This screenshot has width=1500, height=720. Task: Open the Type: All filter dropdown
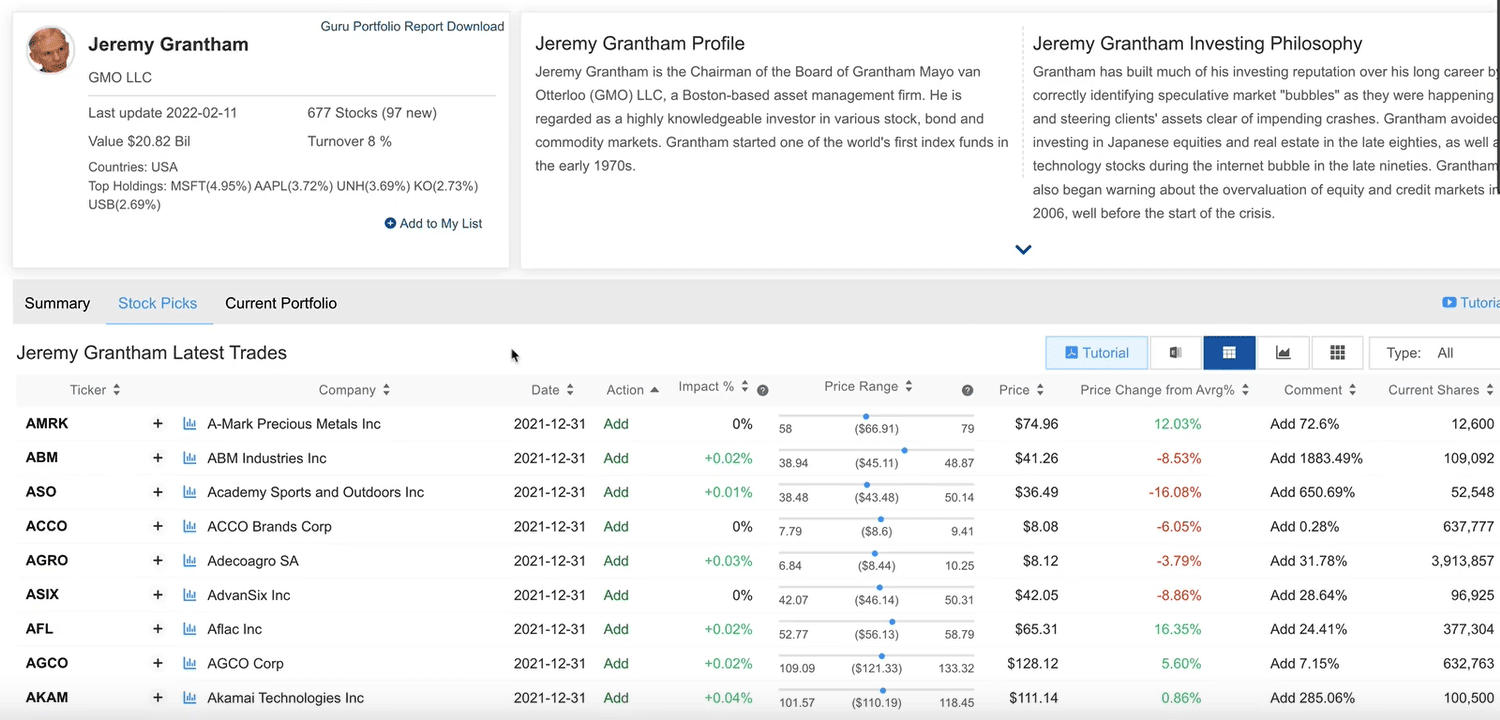click(x=1434, y=353)
